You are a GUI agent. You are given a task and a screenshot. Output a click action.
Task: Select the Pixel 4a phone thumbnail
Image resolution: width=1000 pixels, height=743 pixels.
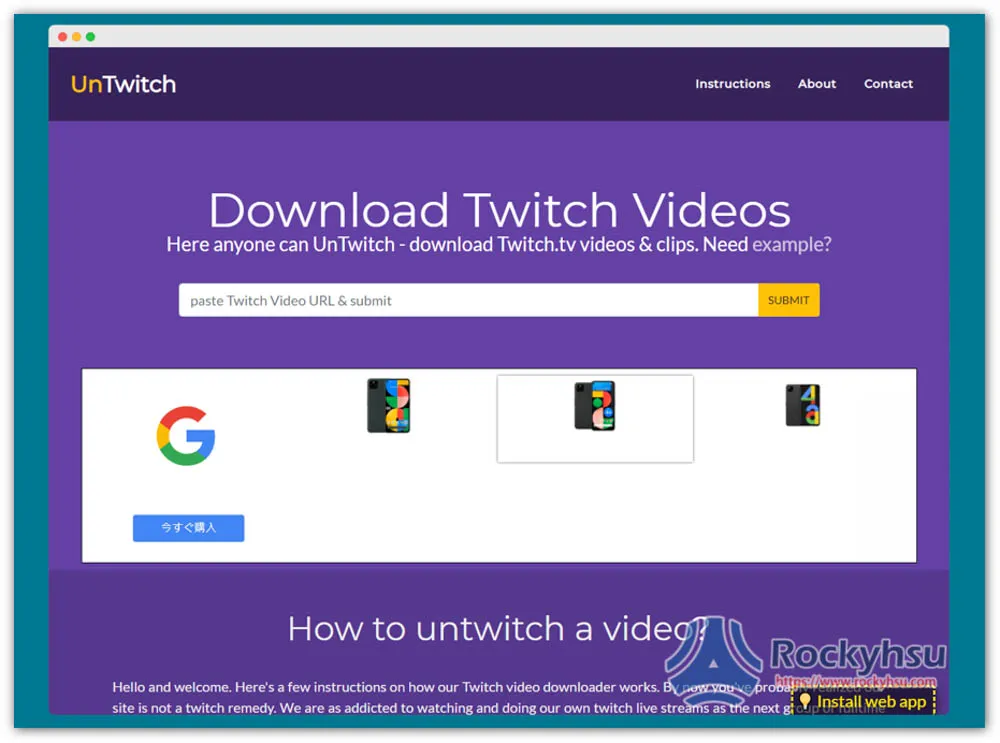click(x=802, y=405)
